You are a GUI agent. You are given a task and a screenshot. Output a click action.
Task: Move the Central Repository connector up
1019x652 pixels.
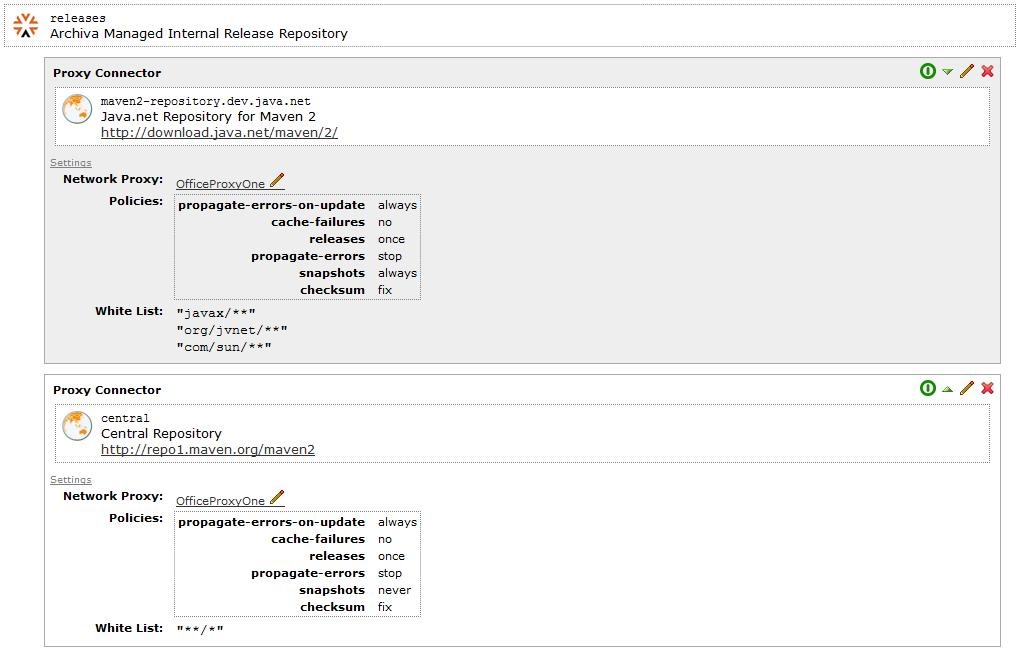tap(948, 389)
